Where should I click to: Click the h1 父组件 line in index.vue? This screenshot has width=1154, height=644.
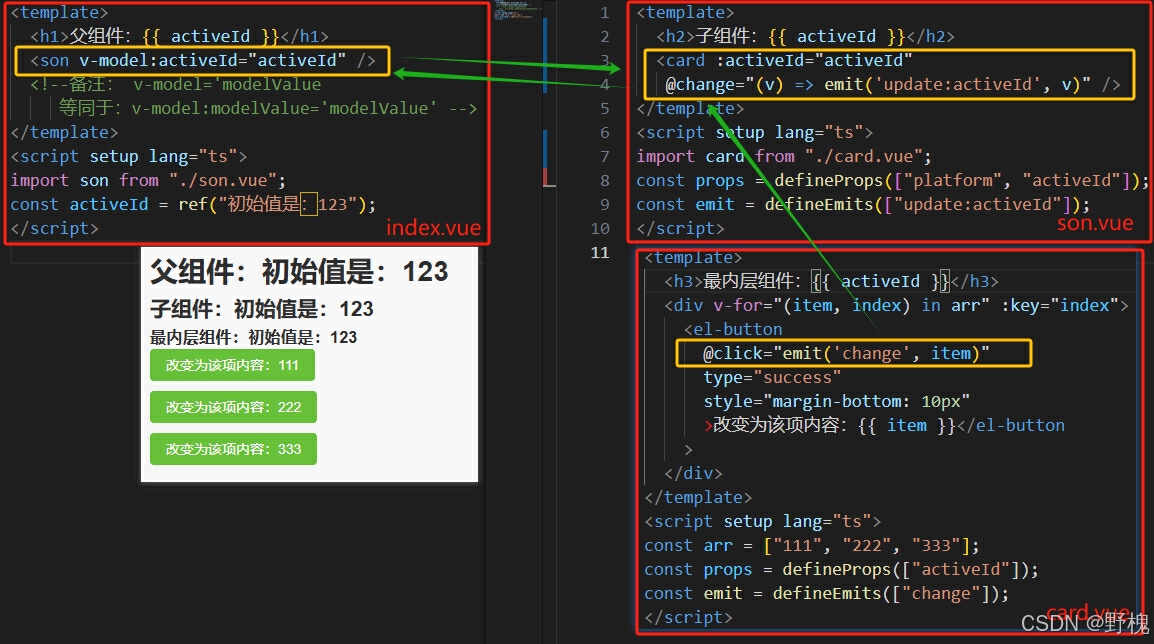179,36
